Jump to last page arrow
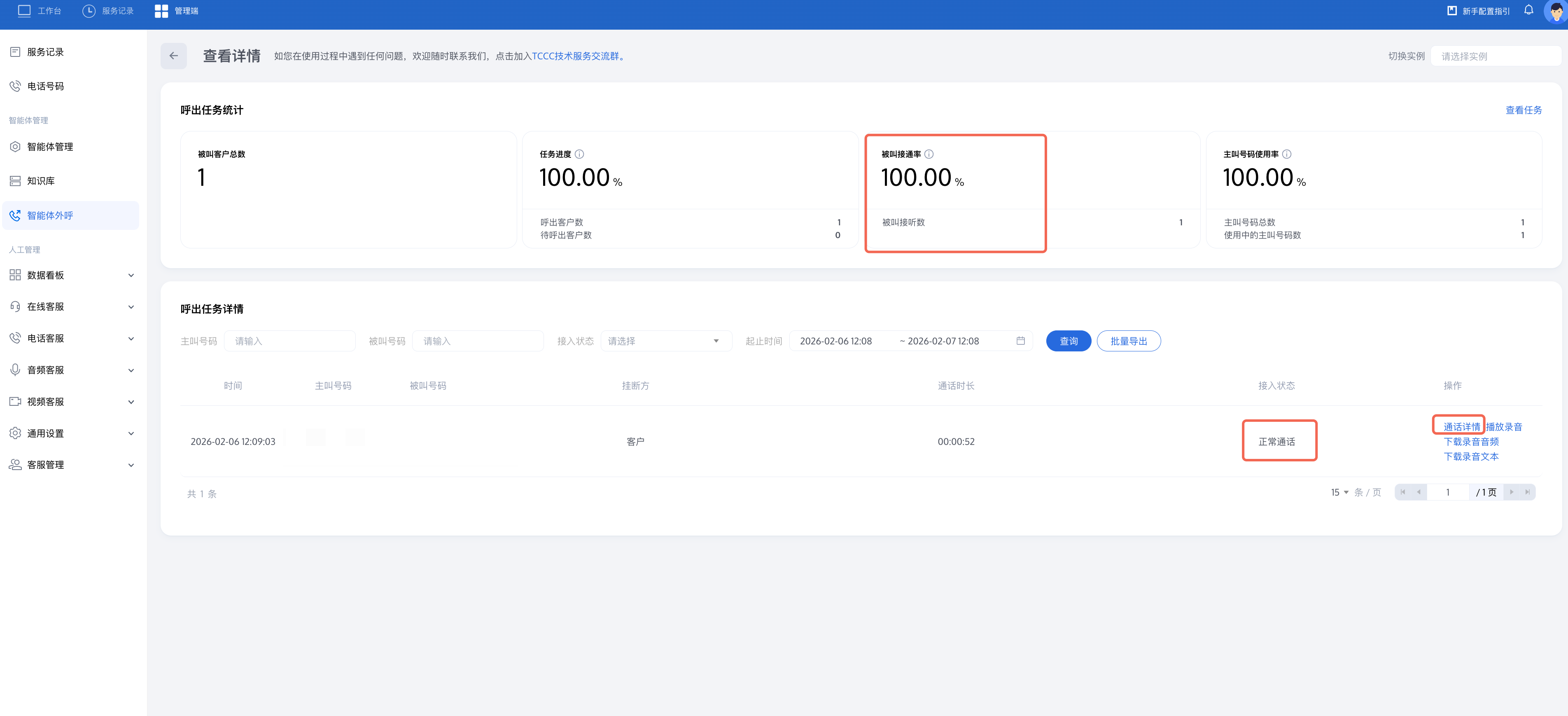1568x716 pixels. [x=1527, y=492]
